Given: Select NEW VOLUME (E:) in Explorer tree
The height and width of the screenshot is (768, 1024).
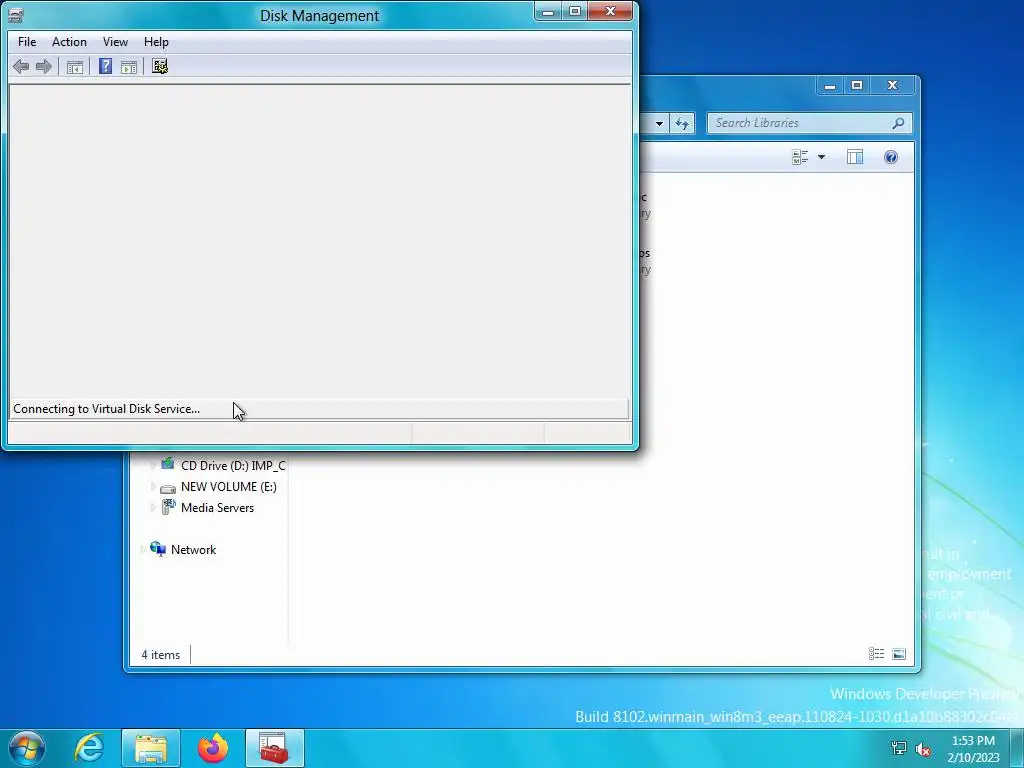Looking at the screenshot, I should pos(229,487).
